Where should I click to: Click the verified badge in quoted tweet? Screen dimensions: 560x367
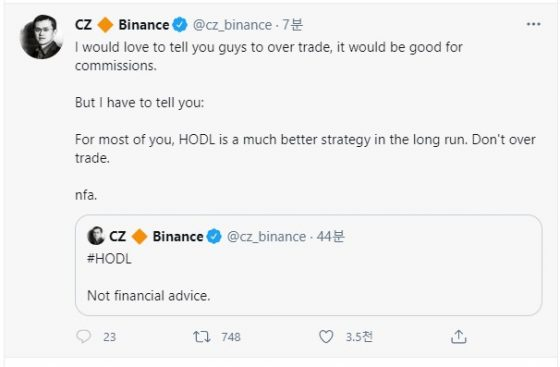[214, 237]
